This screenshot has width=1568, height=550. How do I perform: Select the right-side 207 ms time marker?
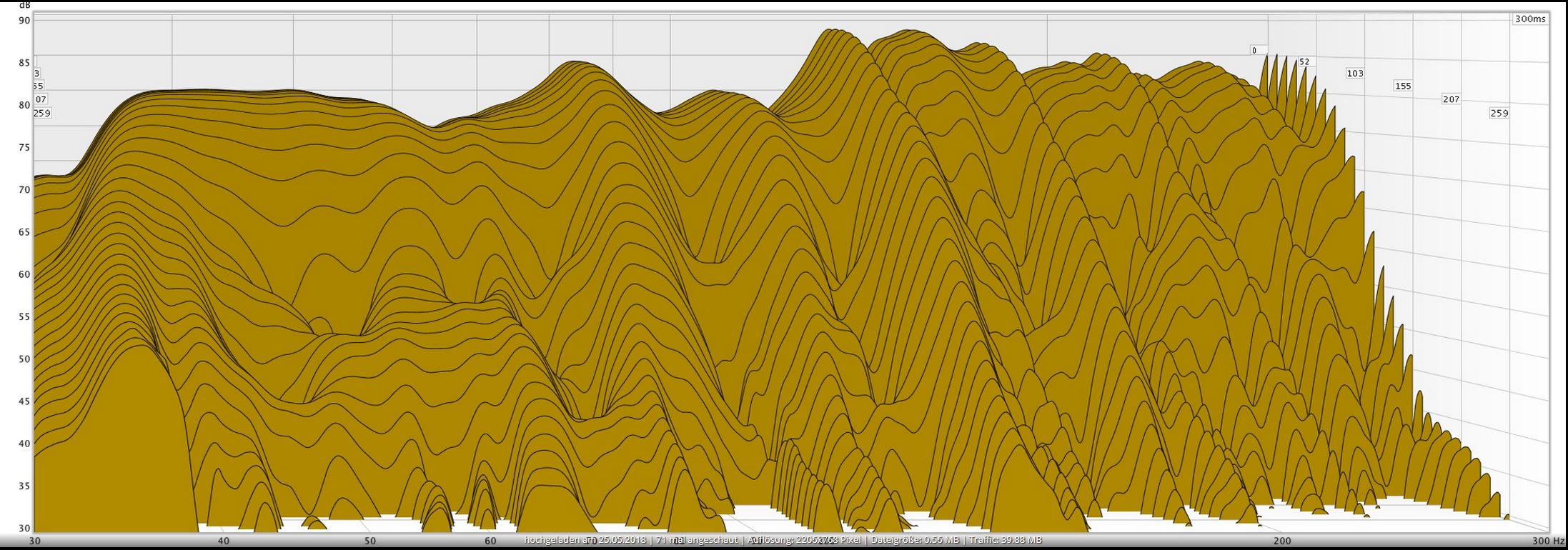1451,99
